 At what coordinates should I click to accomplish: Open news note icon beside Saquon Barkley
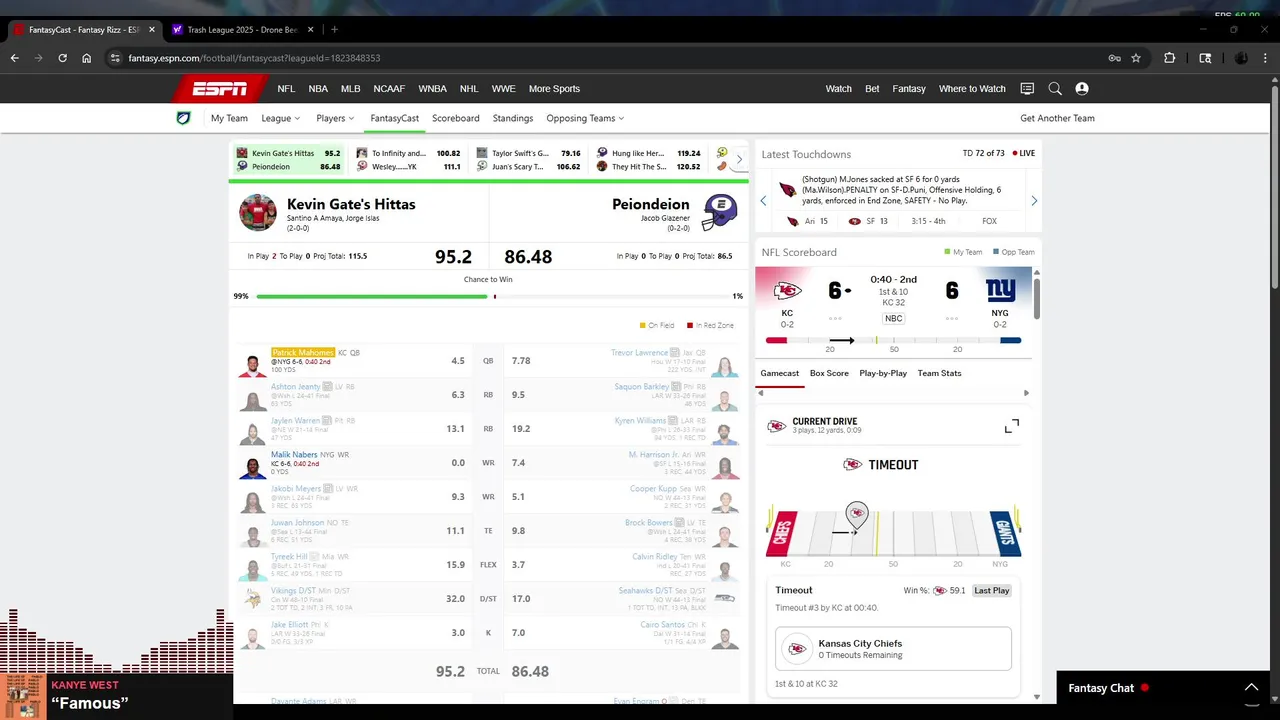[675, 386]
